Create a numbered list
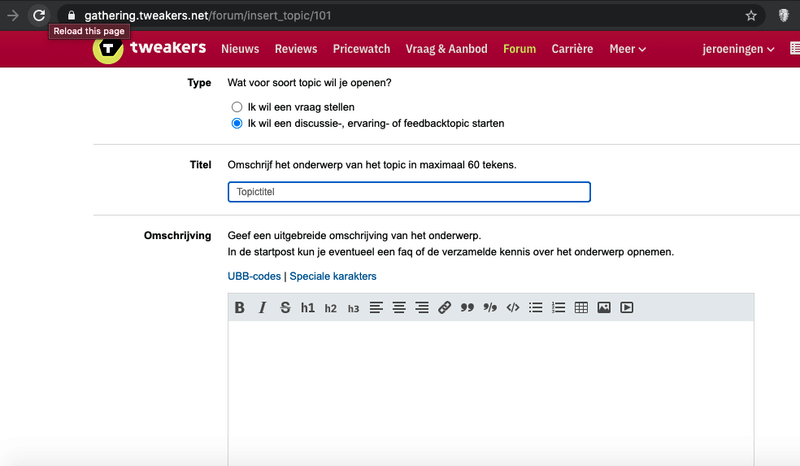Image resolution: width=800 pixels, height=466 pixels. [558, 307]
